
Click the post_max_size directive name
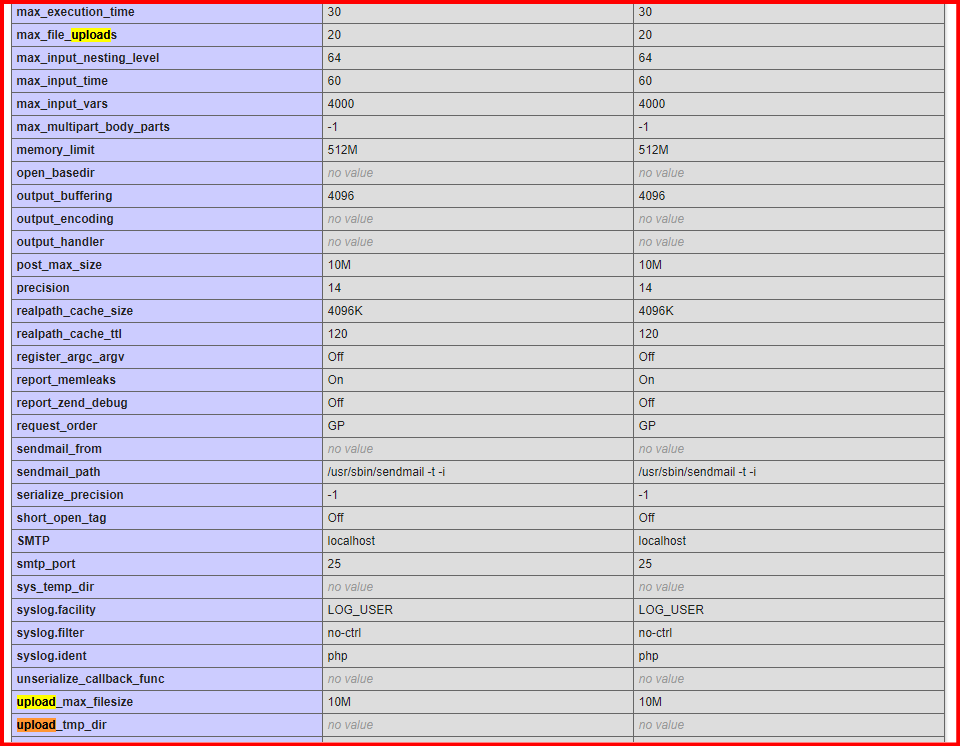[59, 265]
